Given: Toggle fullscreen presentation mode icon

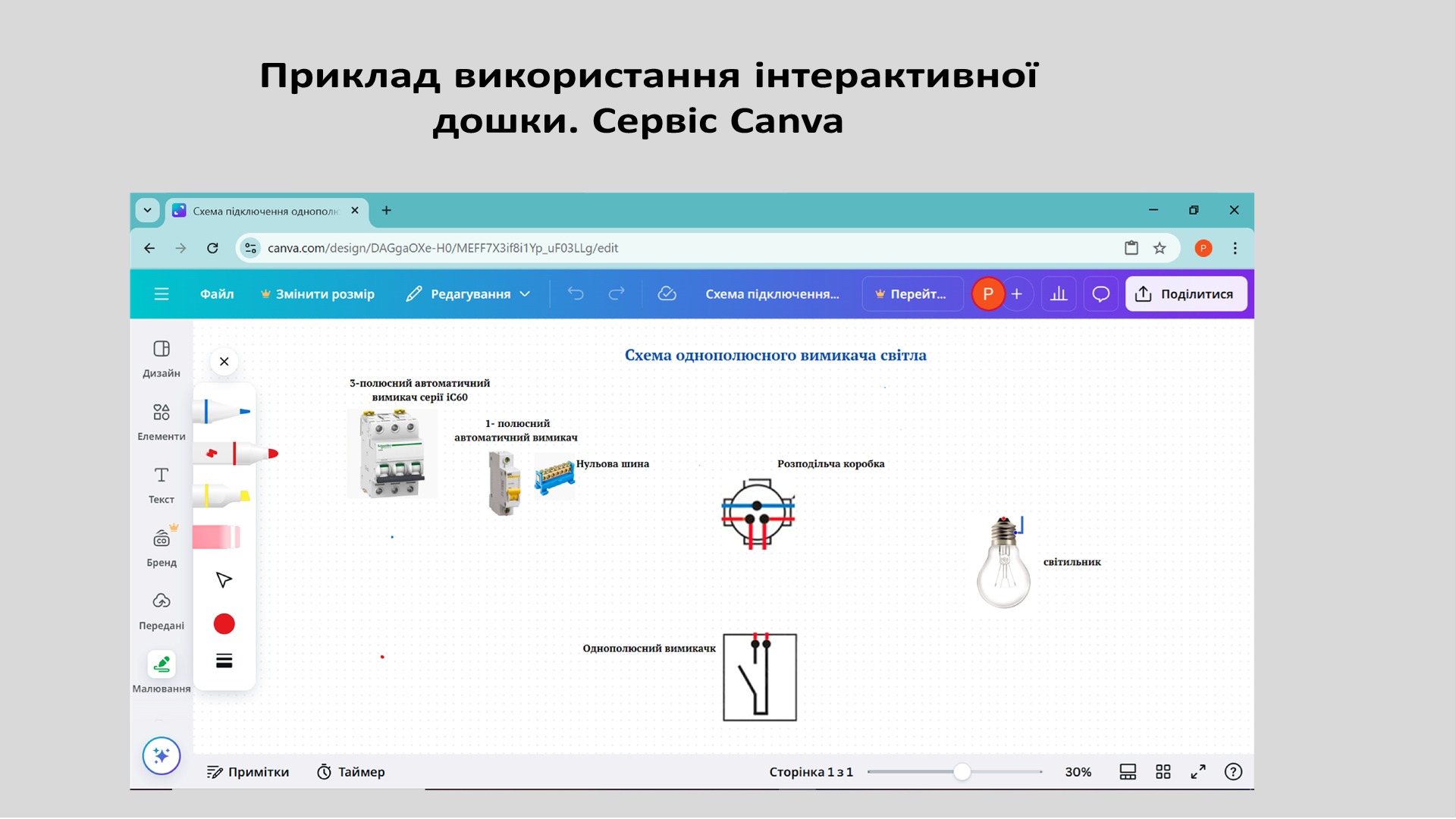Looking at the screenshot, I should tap(1198, 772).
